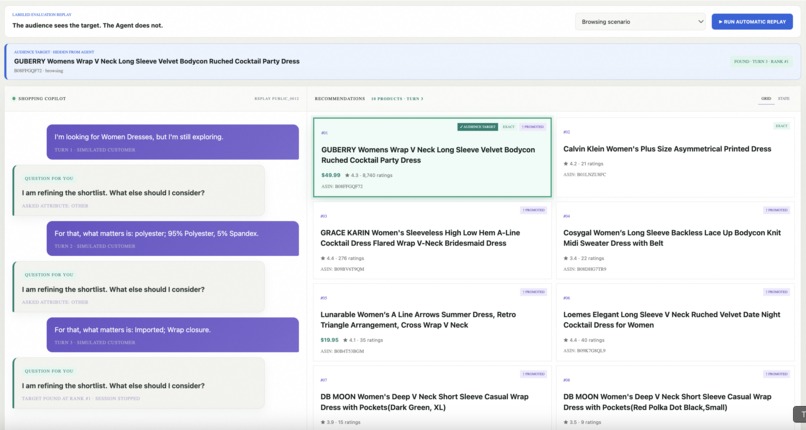Click ASIN text on GUBERRY card
This screenshot has height=430, width=806.
pyautogui.click(x=342, y=186)
